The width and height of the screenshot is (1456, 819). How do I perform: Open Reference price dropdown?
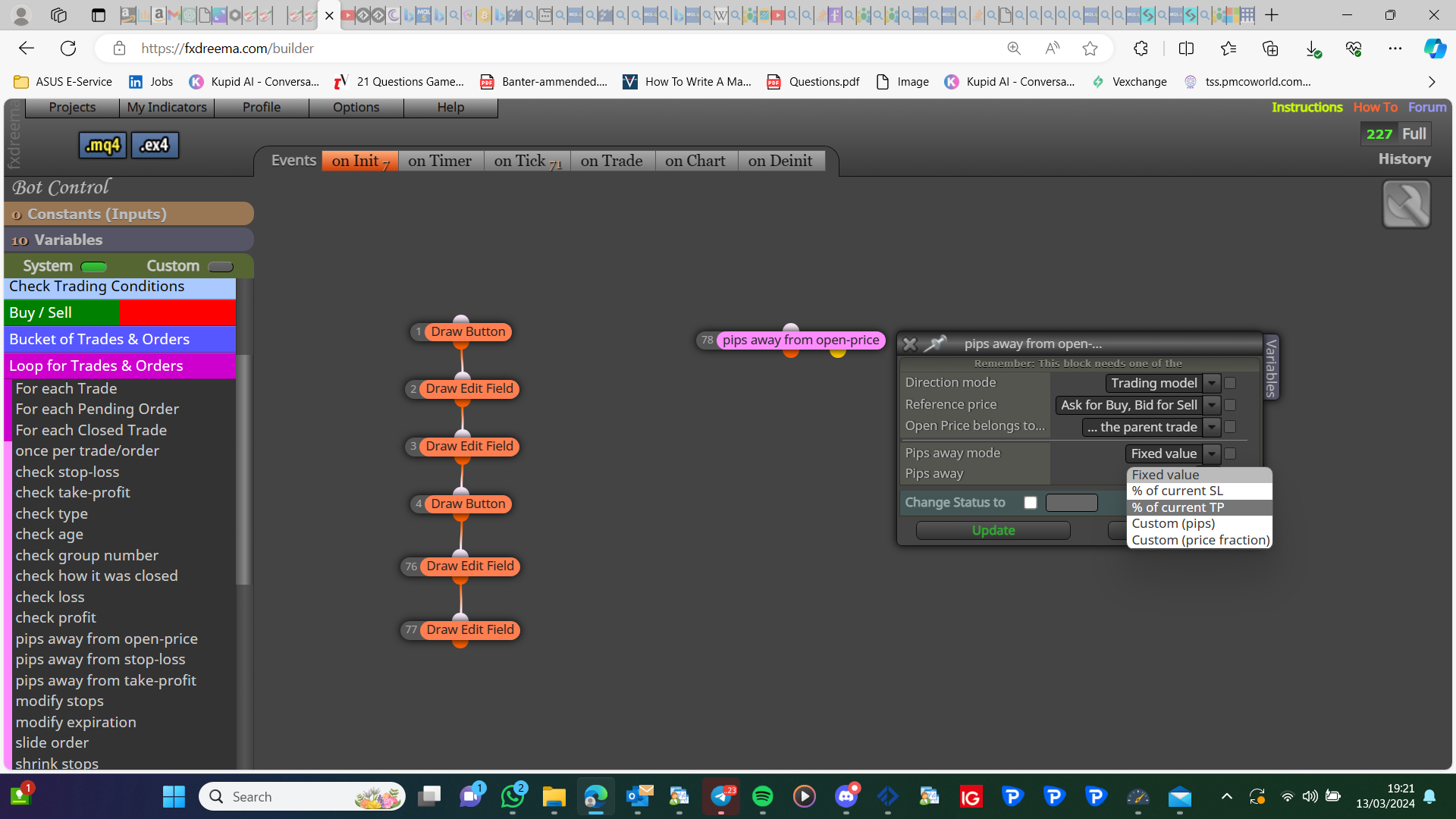tap(1137, 406)
